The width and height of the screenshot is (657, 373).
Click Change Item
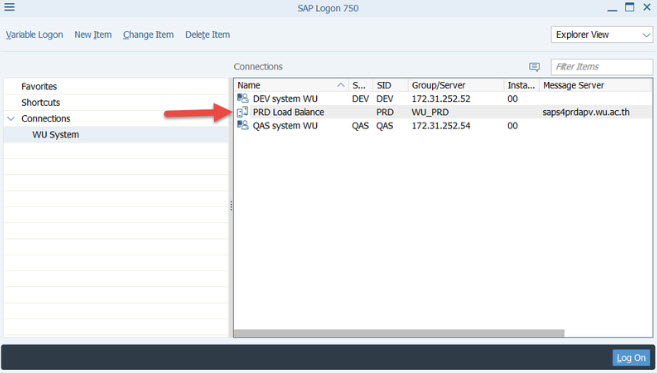coord(148,35)
